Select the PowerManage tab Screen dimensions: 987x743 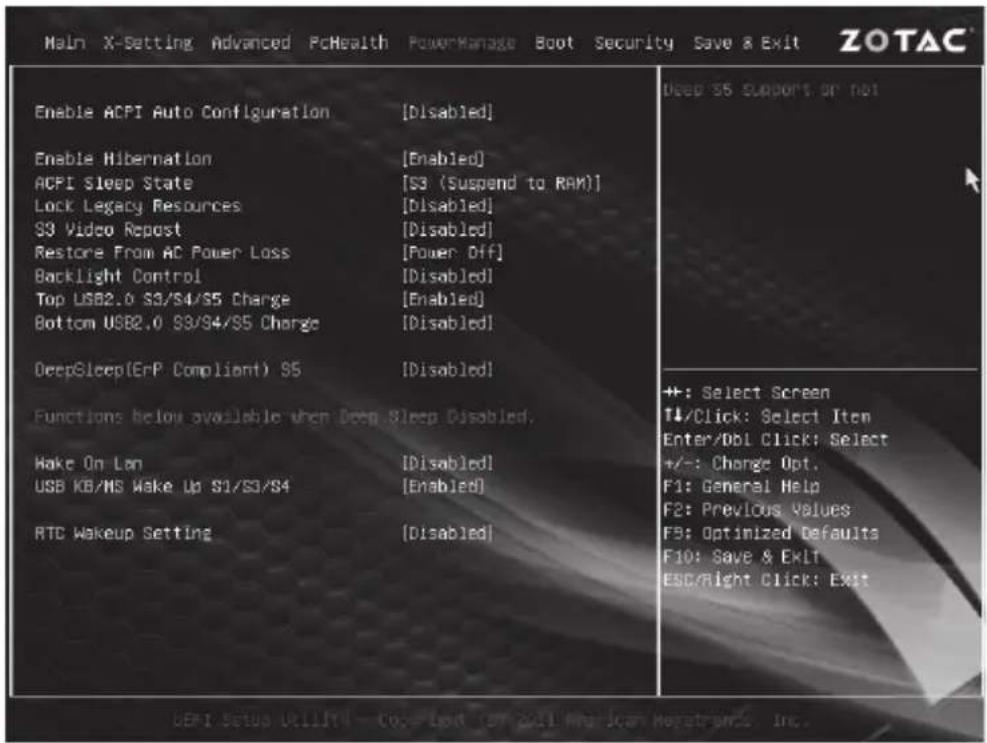462,43
